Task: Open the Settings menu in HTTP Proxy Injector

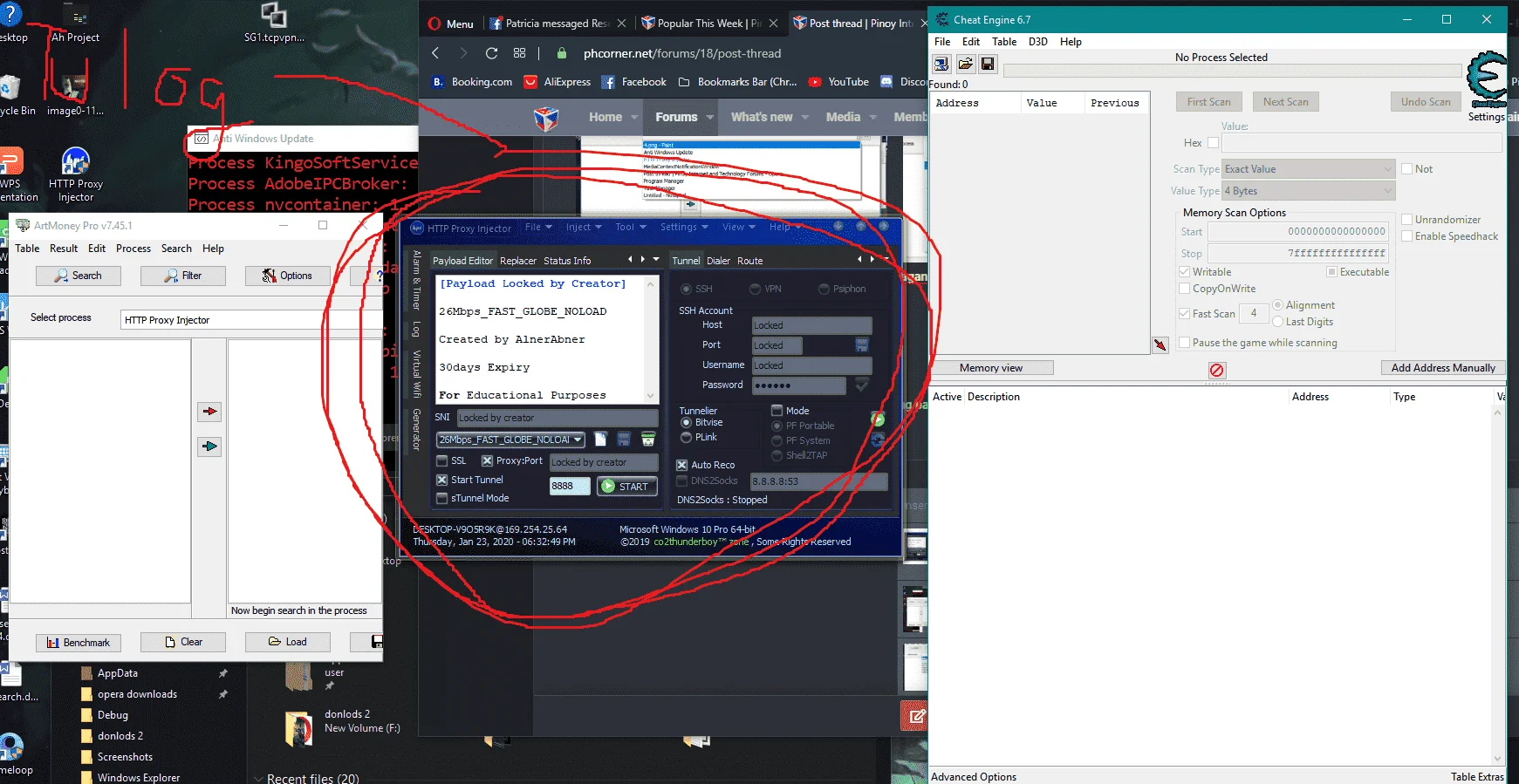Action: pos(683,228)
